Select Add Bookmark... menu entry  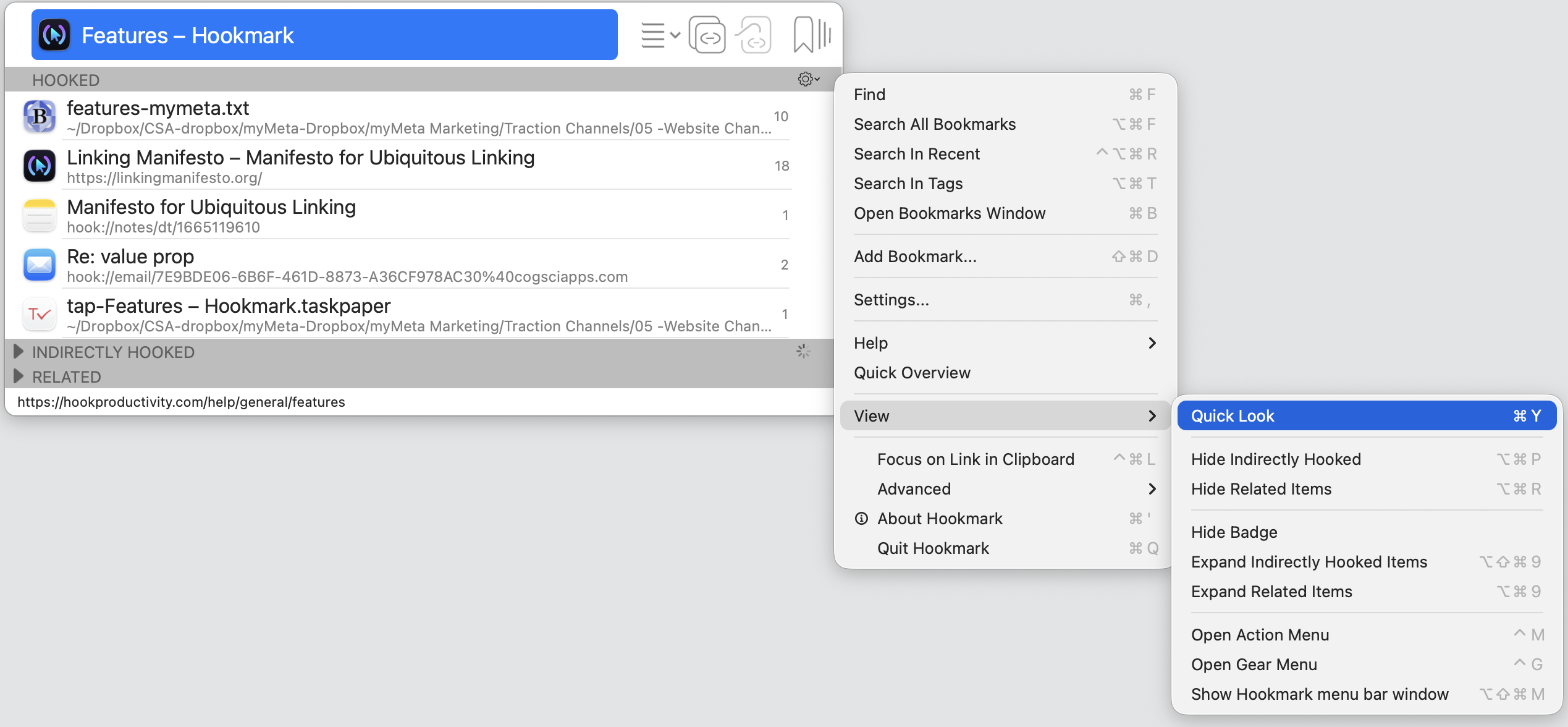coord(916,257)
